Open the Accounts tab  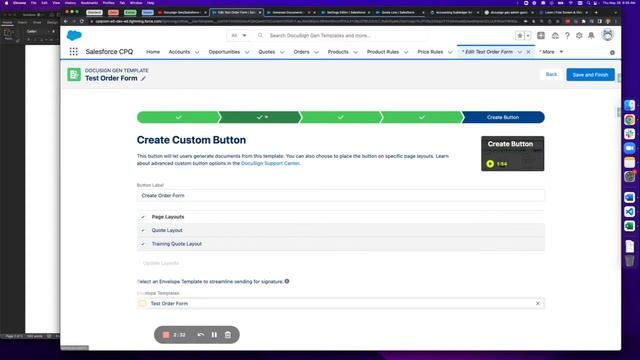coord(179,52)
